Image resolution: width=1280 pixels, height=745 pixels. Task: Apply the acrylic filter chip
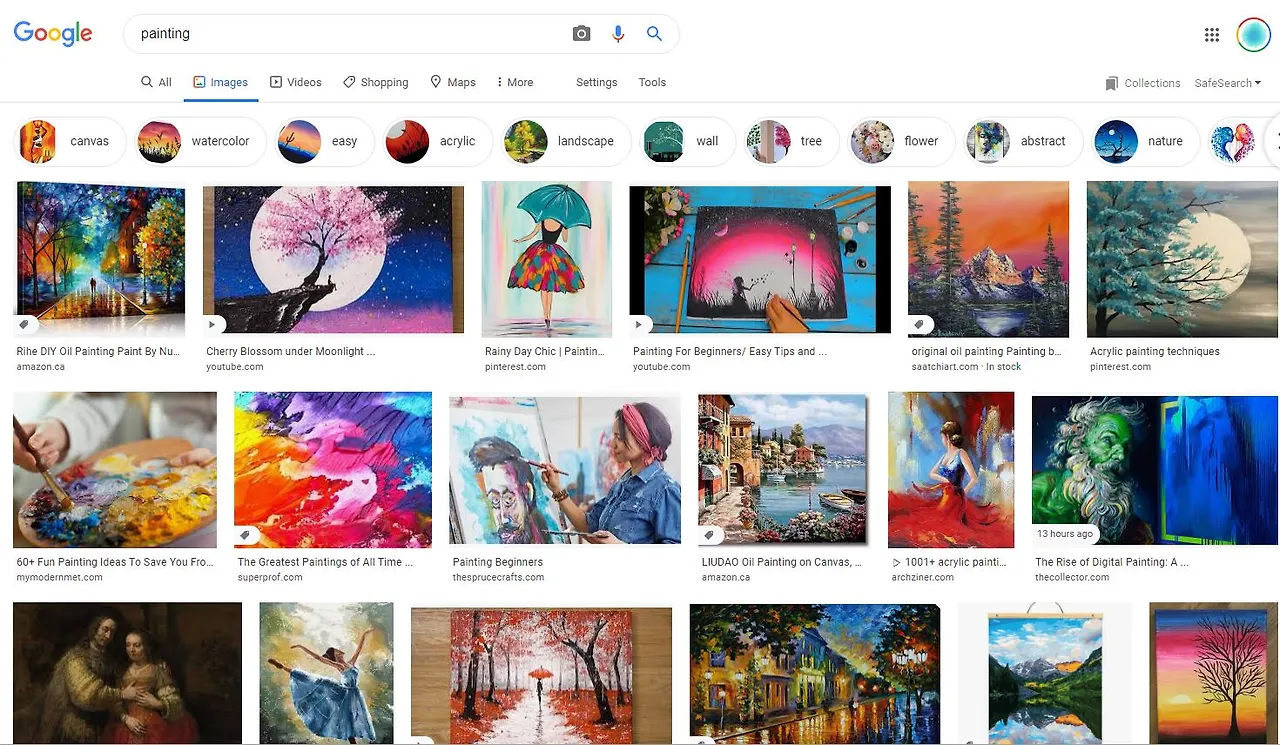pos(438,141)
